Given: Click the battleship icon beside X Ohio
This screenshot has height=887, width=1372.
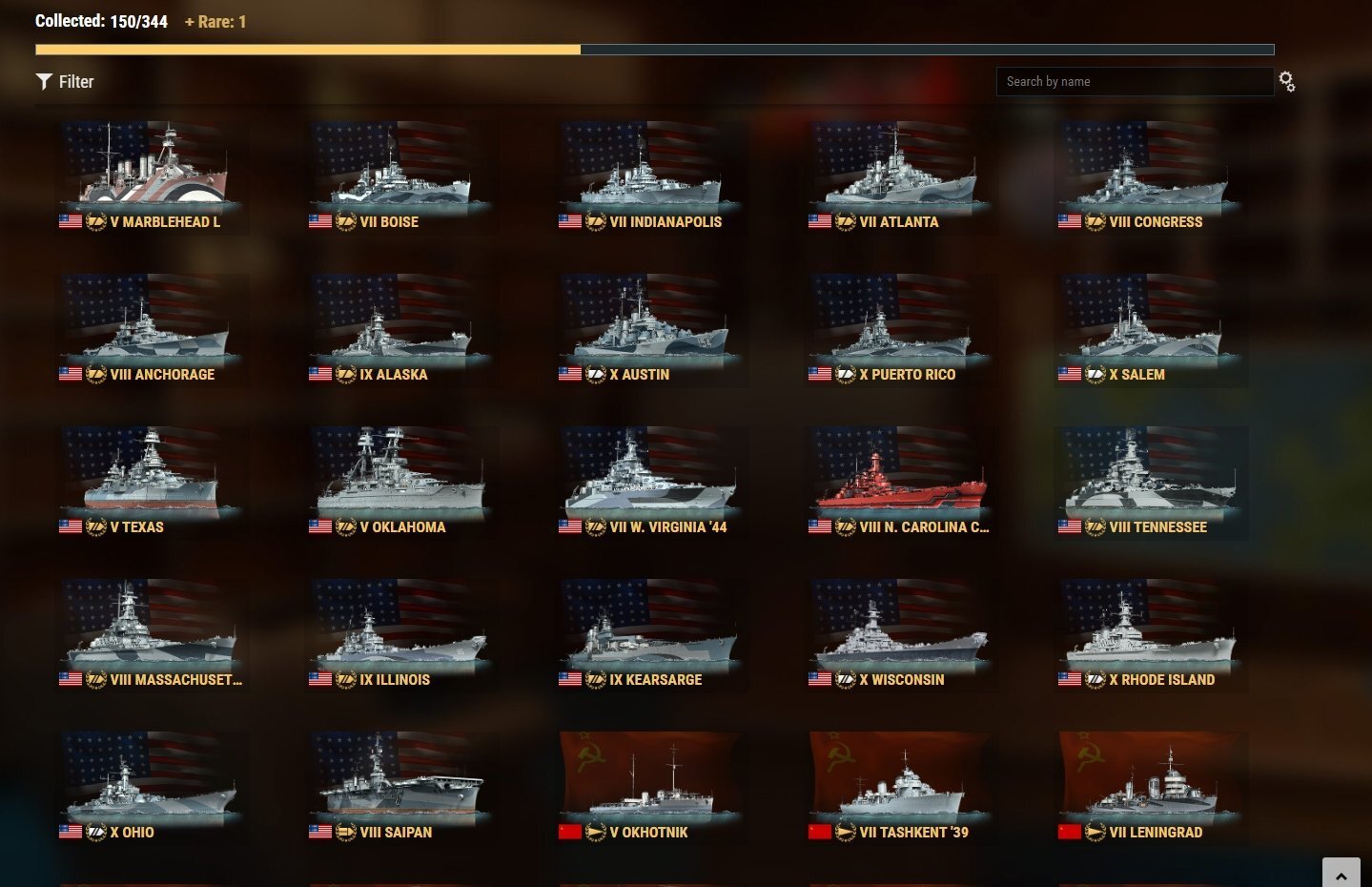Looking at the screenshot, I should 96,833.
